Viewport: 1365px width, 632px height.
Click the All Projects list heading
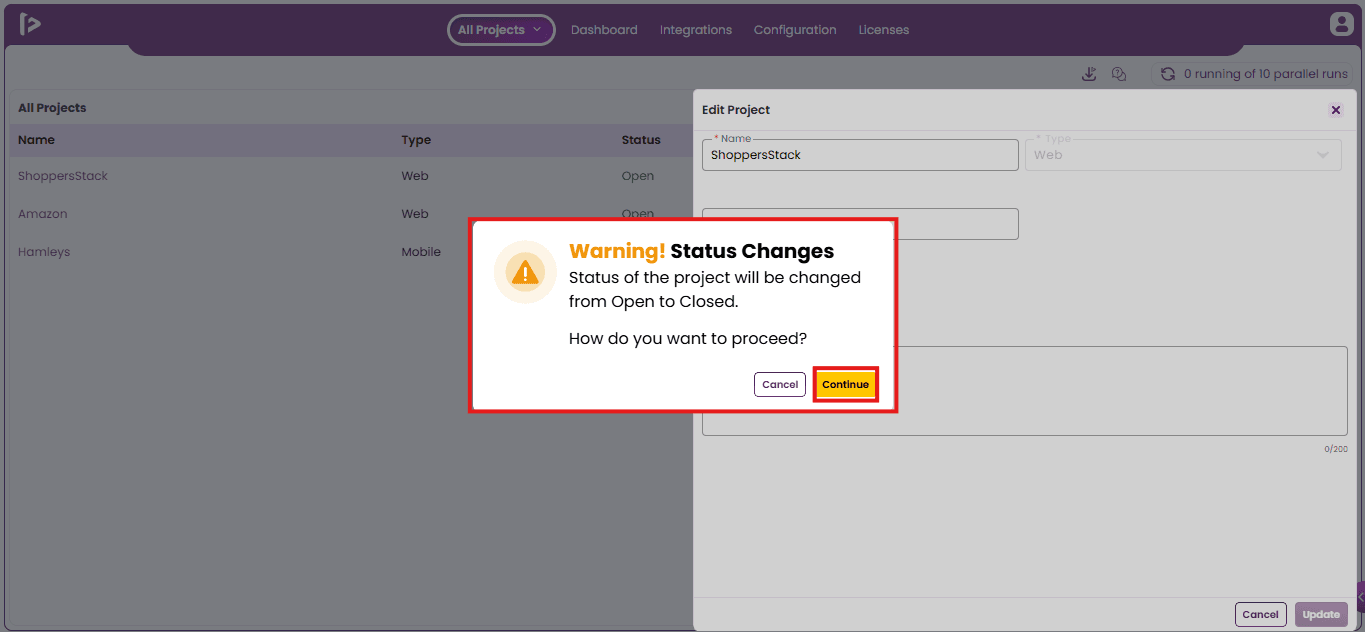(x=52, y=108)
